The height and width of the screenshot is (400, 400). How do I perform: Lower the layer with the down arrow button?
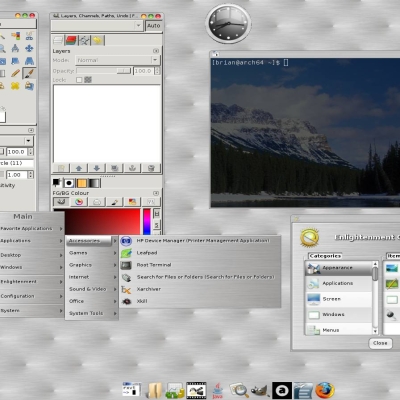click(97, 168)
